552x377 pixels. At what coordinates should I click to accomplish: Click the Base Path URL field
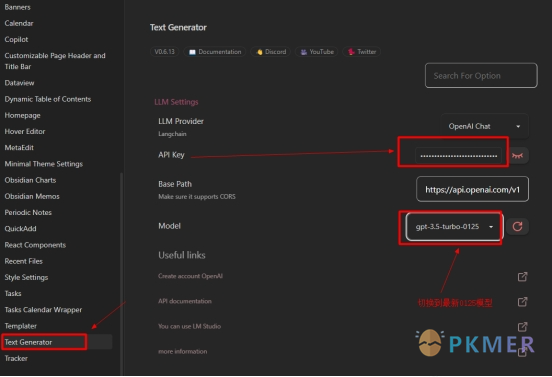[x=472, y=189]
